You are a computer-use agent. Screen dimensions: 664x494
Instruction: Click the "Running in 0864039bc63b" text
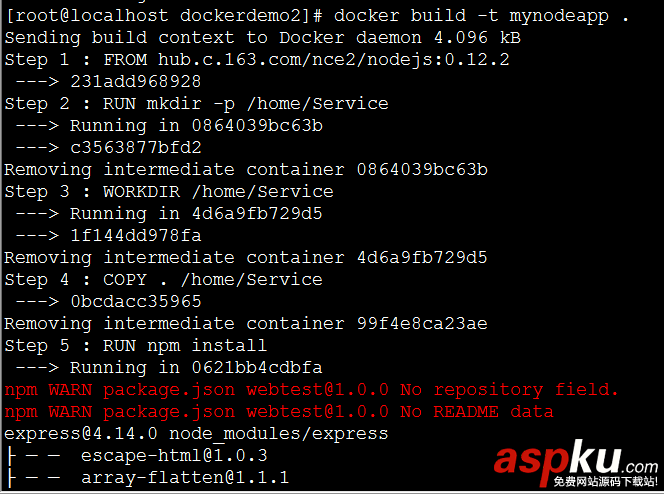tap(196, 126)
